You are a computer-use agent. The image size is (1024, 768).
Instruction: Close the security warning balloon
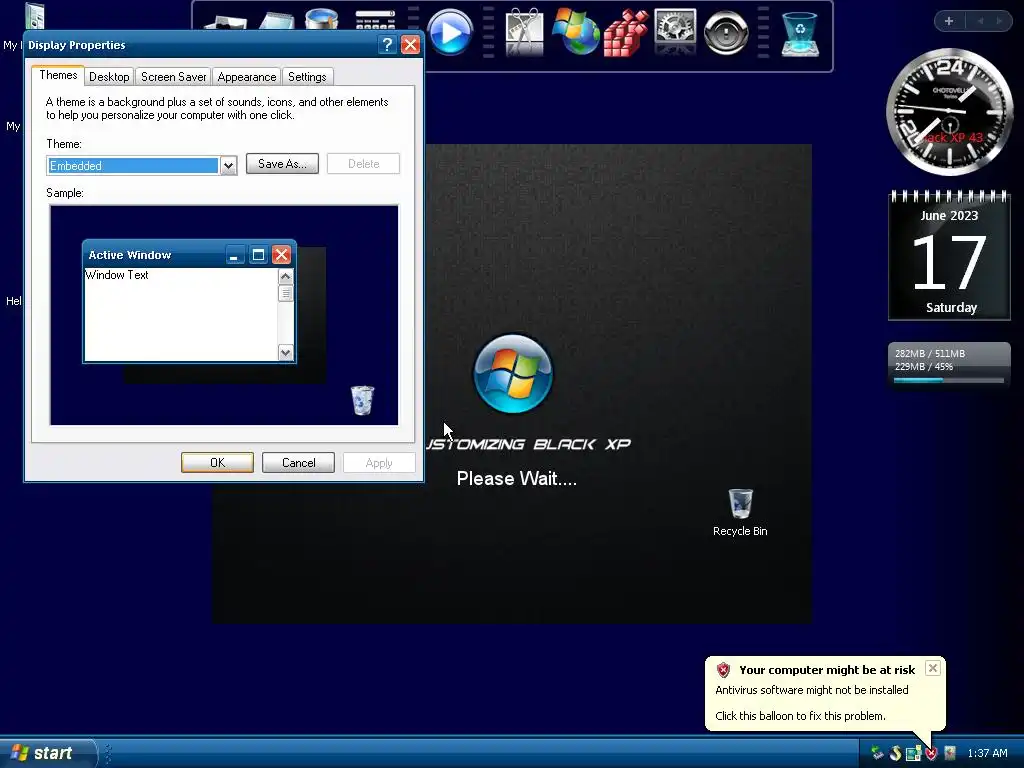[933, 668]
